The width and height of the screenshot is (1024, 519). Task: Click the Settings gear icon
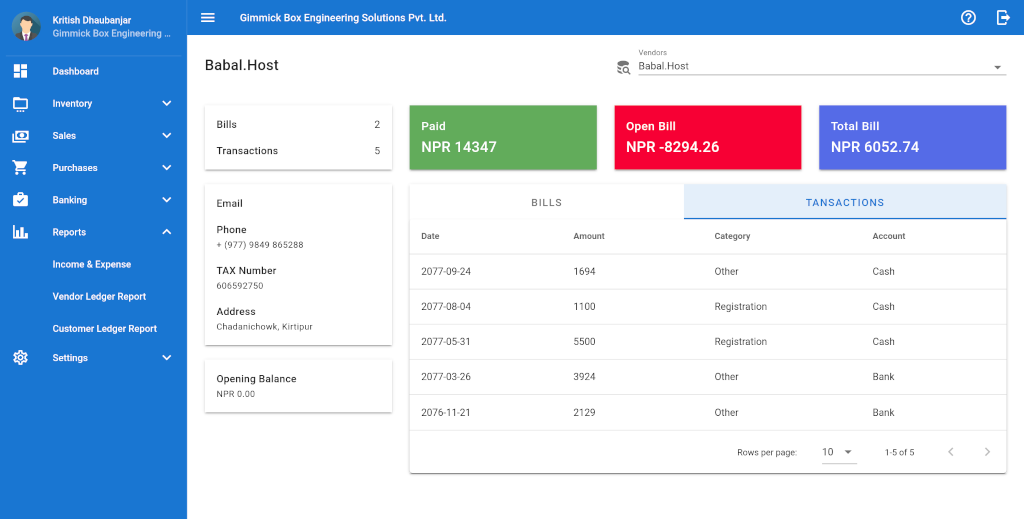click(20, 358)
